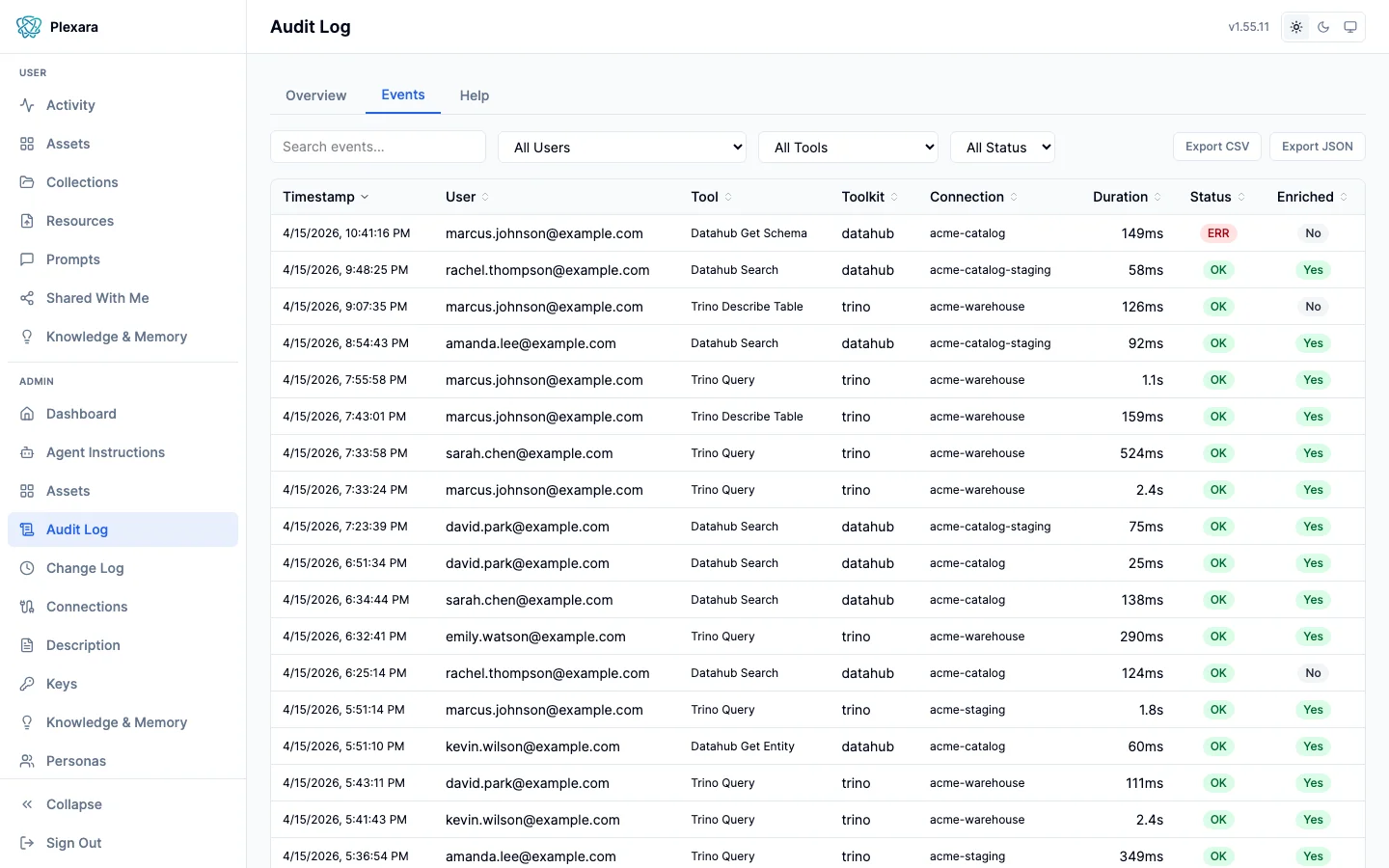Sort by Tool column header

click(x=711, y=197)
